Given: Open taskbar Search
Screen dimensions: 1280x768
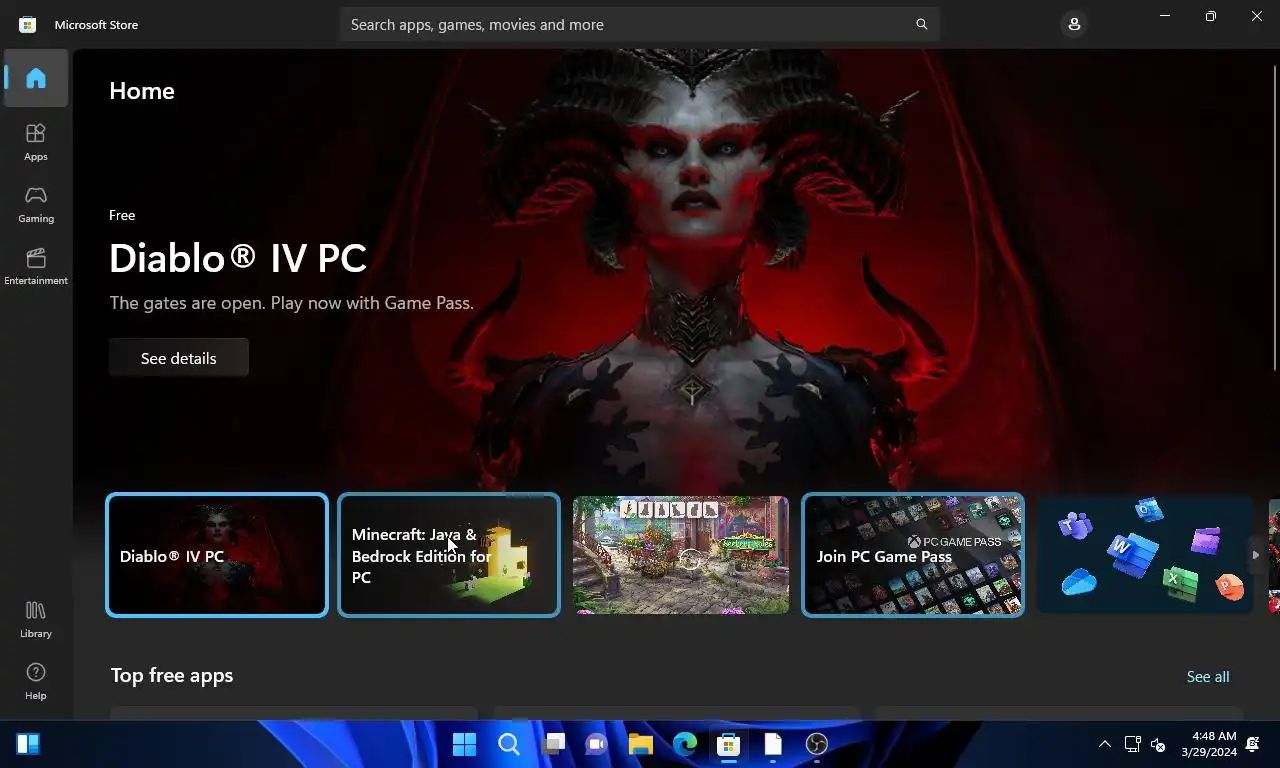Looking at the screenshot, I should pyautogui.click(x=508, y=744).
